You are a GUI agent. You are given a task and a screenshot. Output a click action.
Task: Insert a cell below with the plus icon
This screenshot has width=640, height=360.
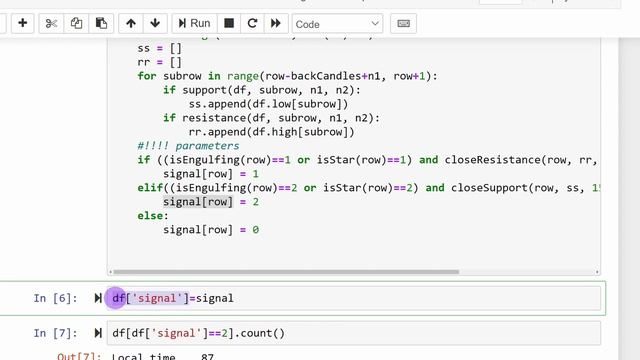tap(23, 23)
